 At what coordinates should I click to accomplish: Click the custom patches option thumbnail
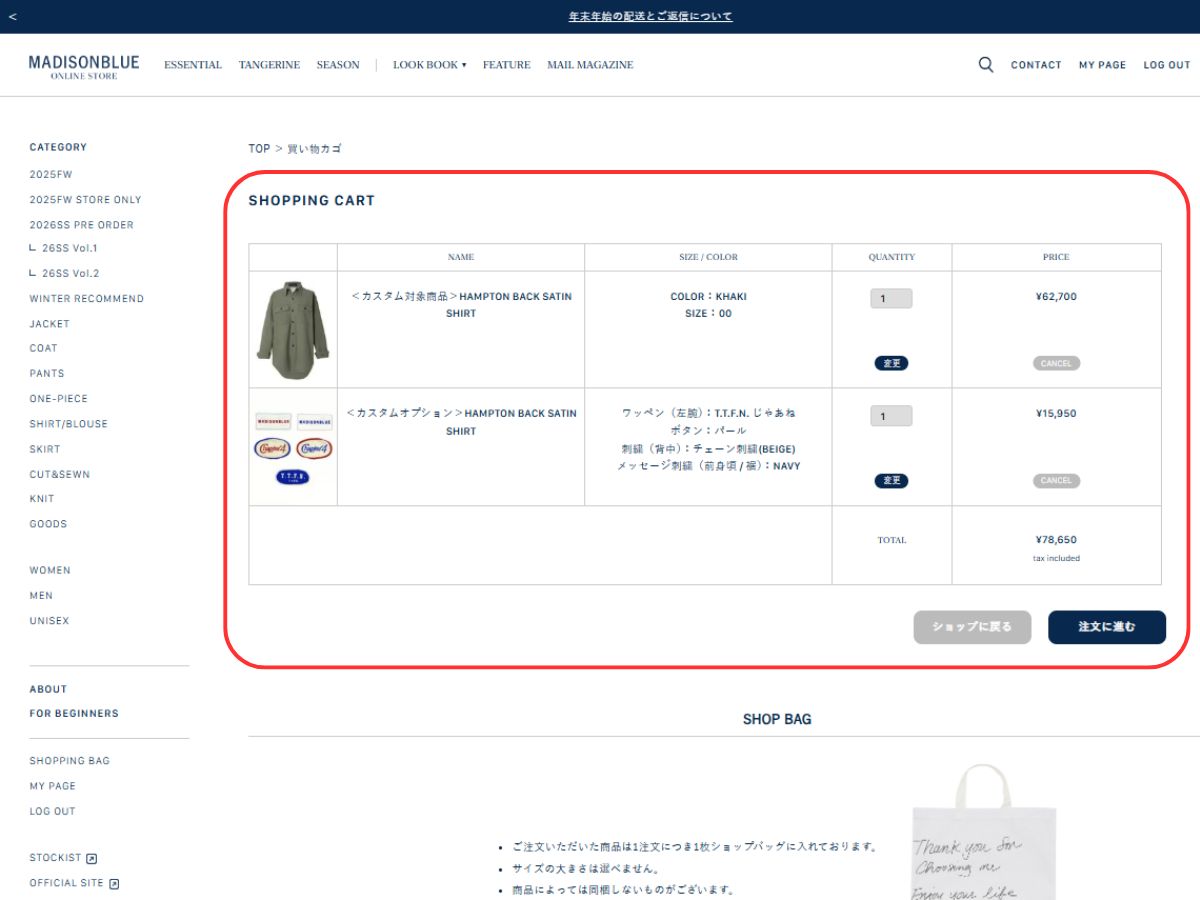293,447
